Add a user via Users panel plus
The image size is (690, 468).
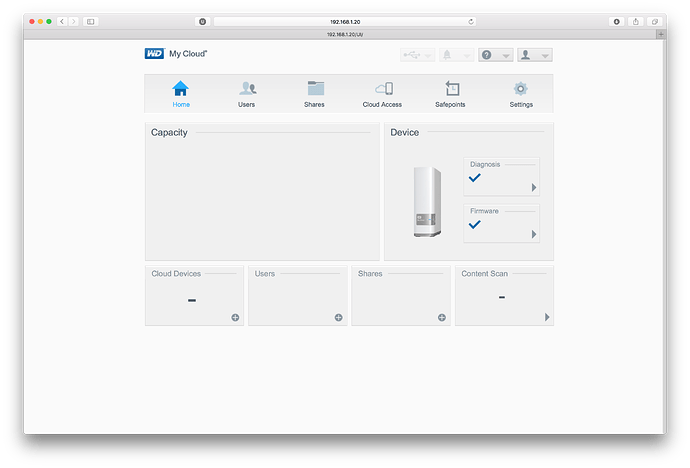pyautogui.click(x=338, y=318)
